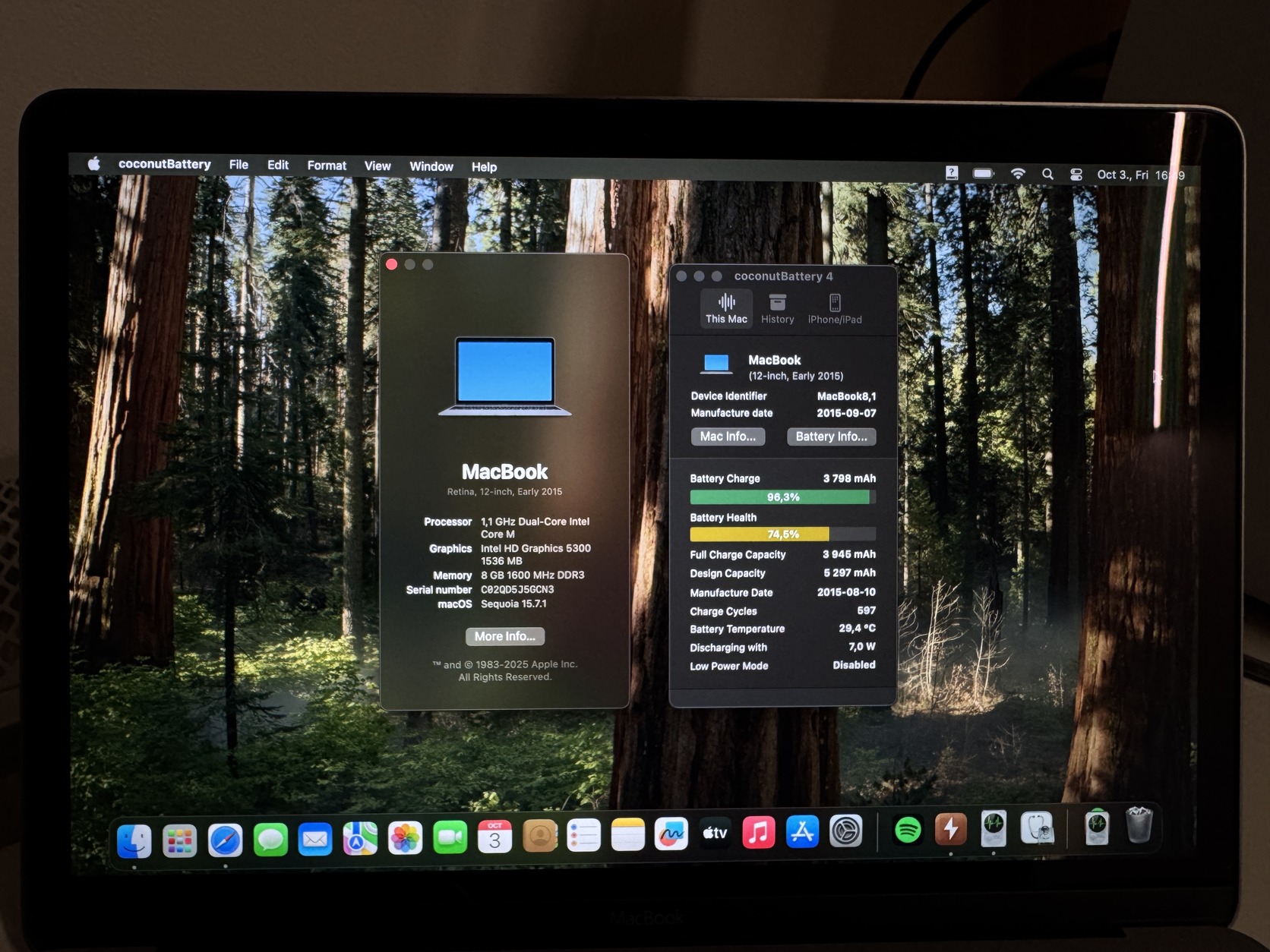Open System Settings from the Dock
Image resolution: width=1270 pixels, height=952 pixels.
845,831
